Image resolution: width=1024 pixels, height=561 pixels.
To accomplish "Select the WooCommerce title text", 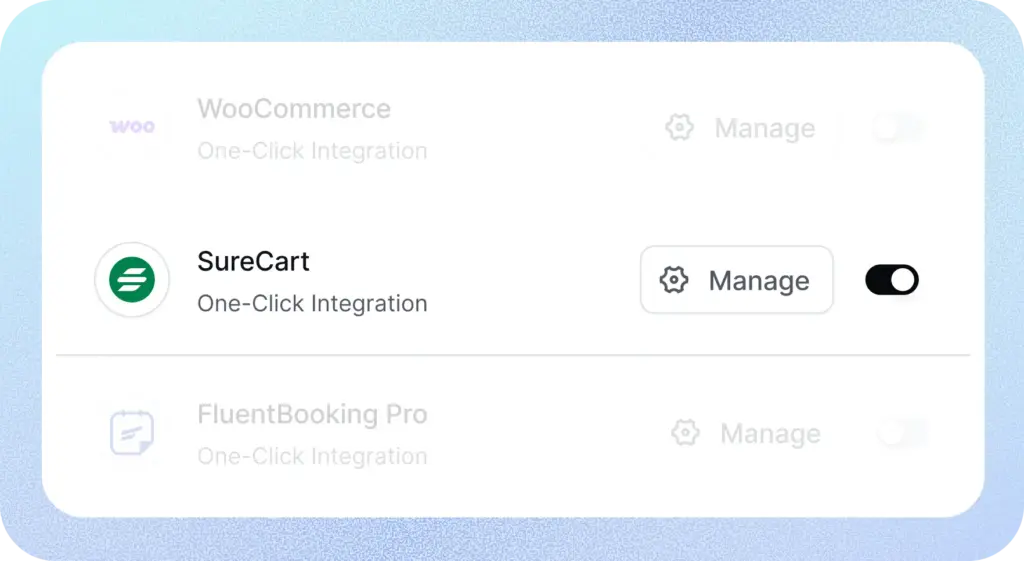I will (x=294, y=108).
